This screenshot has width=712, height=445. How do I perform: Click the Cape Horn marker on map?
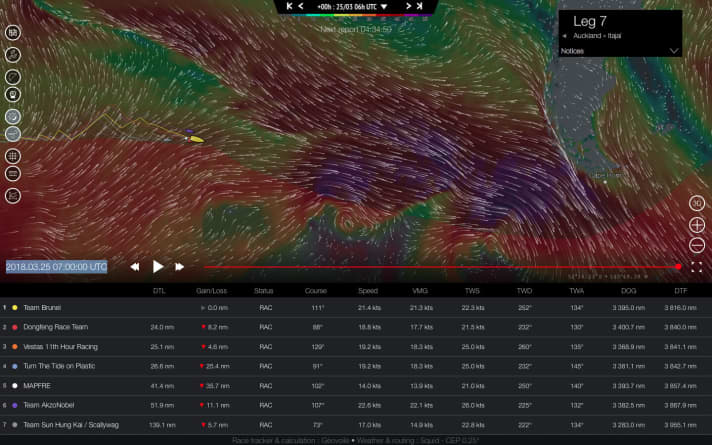coord(605,182)
